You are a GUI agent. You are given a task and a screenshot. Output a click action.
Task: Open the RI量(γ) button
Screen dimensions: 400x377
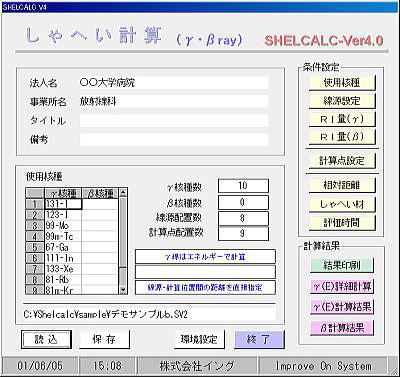[x=342, y=119]
